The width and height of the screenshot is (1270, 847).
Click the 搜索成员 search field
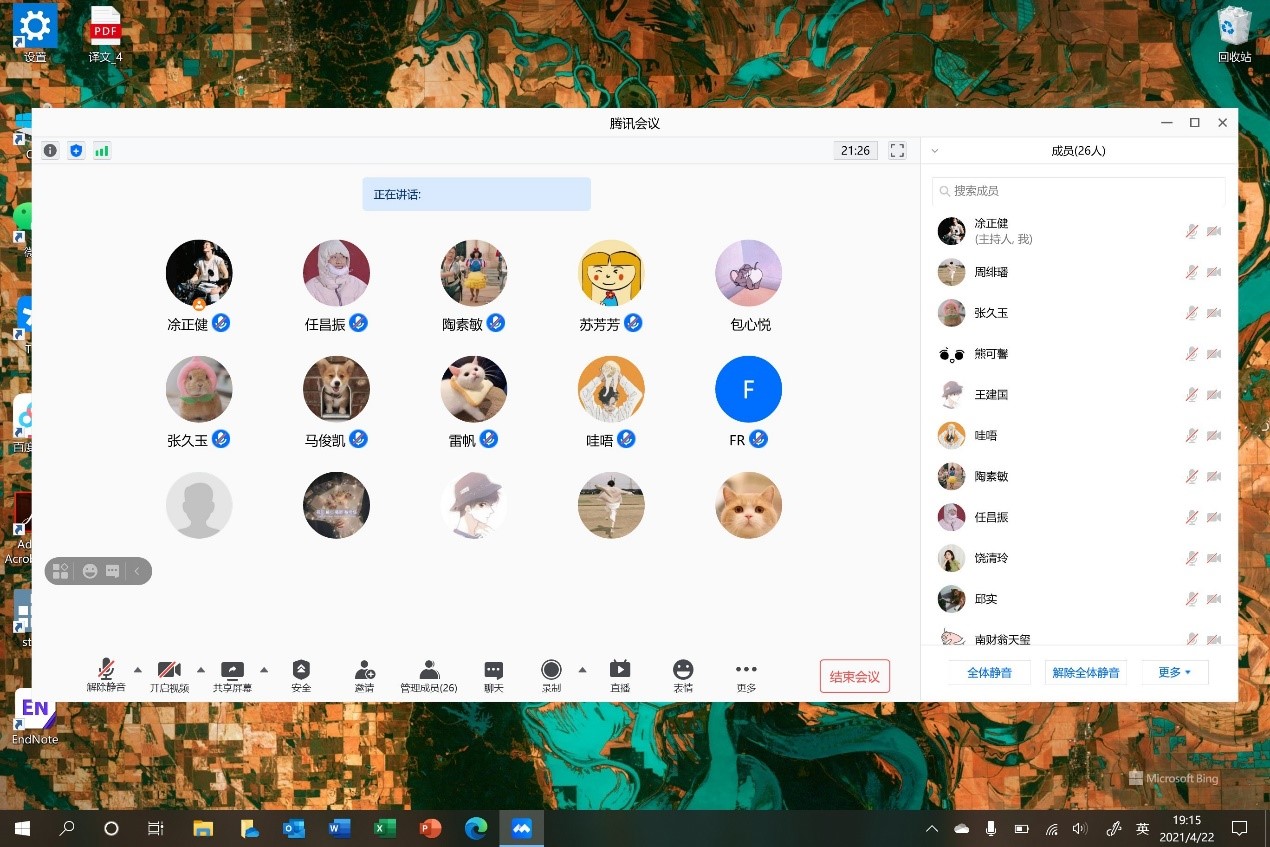pos(1078,191)
